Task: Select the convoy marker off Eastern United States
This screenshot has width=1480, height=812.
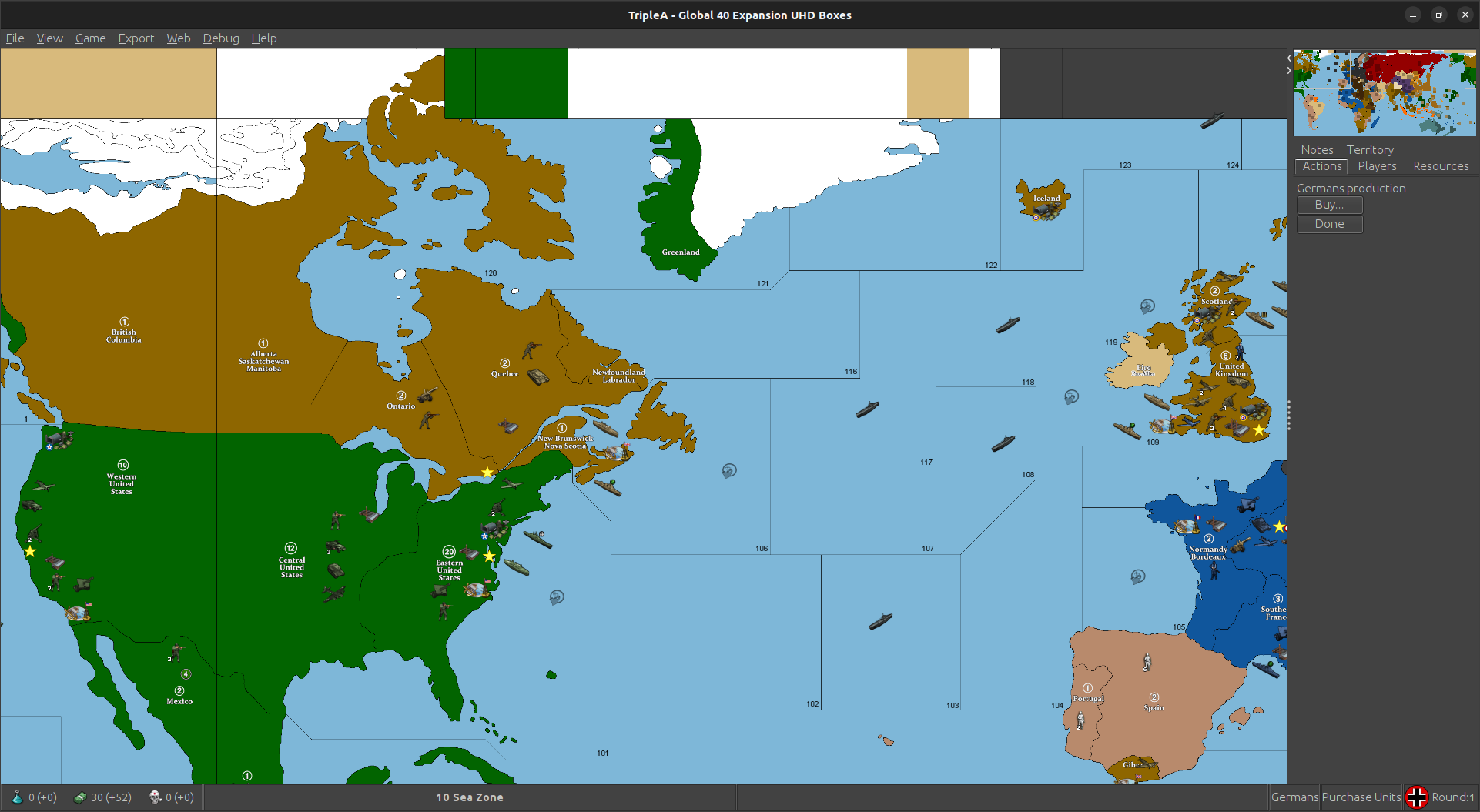Action: (x=557, y=596)
